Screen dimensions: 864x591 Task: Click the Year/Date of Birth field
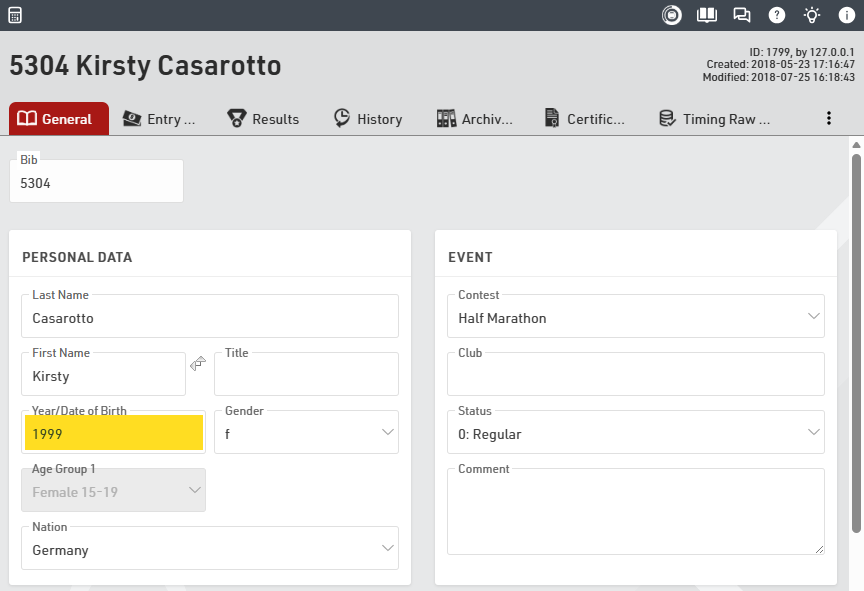pyautogui.click(x=113, y=433)
